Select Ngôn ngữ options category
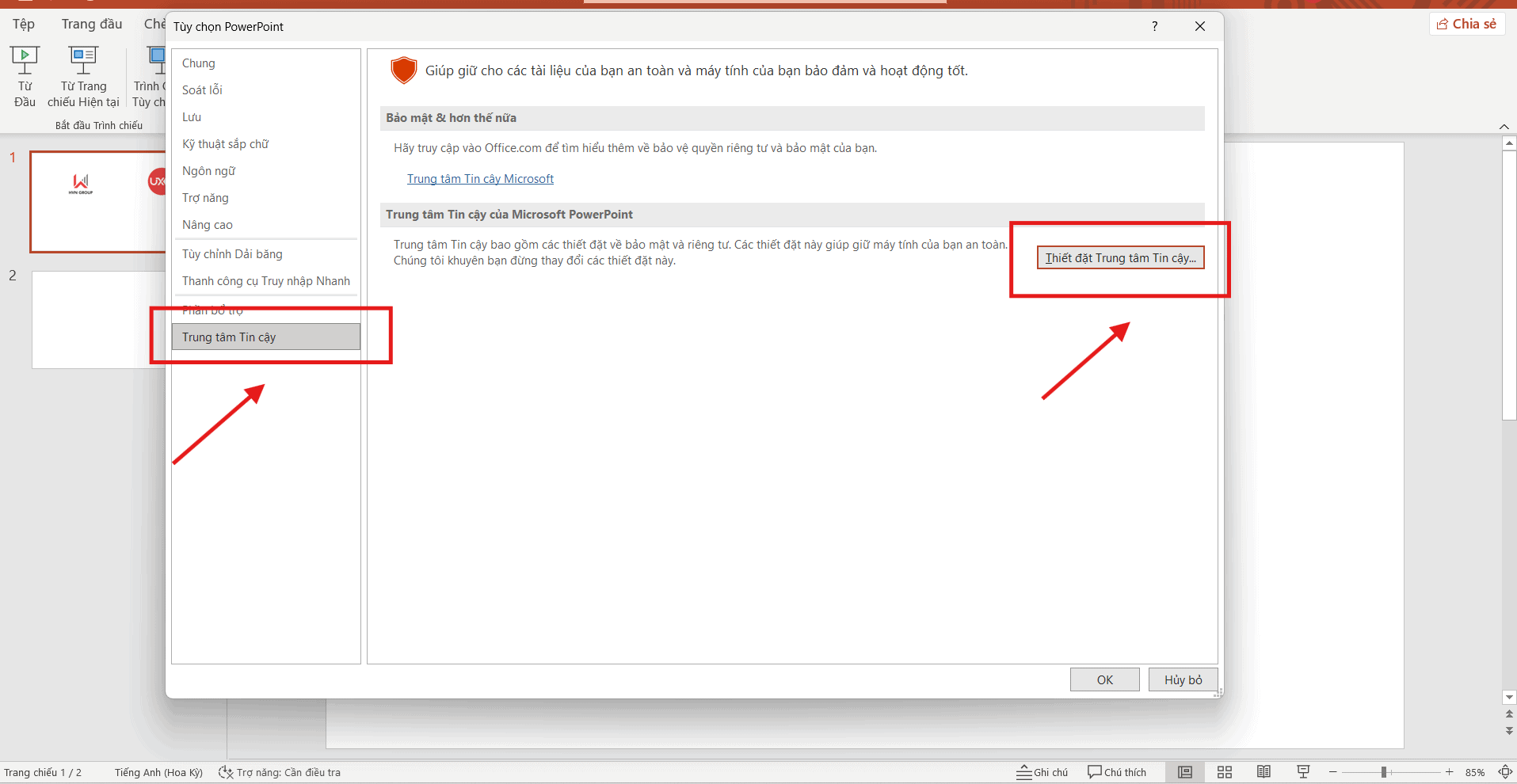Image resolution: width=1517 pixels, height=784 pixels. [x=266, y=171]
